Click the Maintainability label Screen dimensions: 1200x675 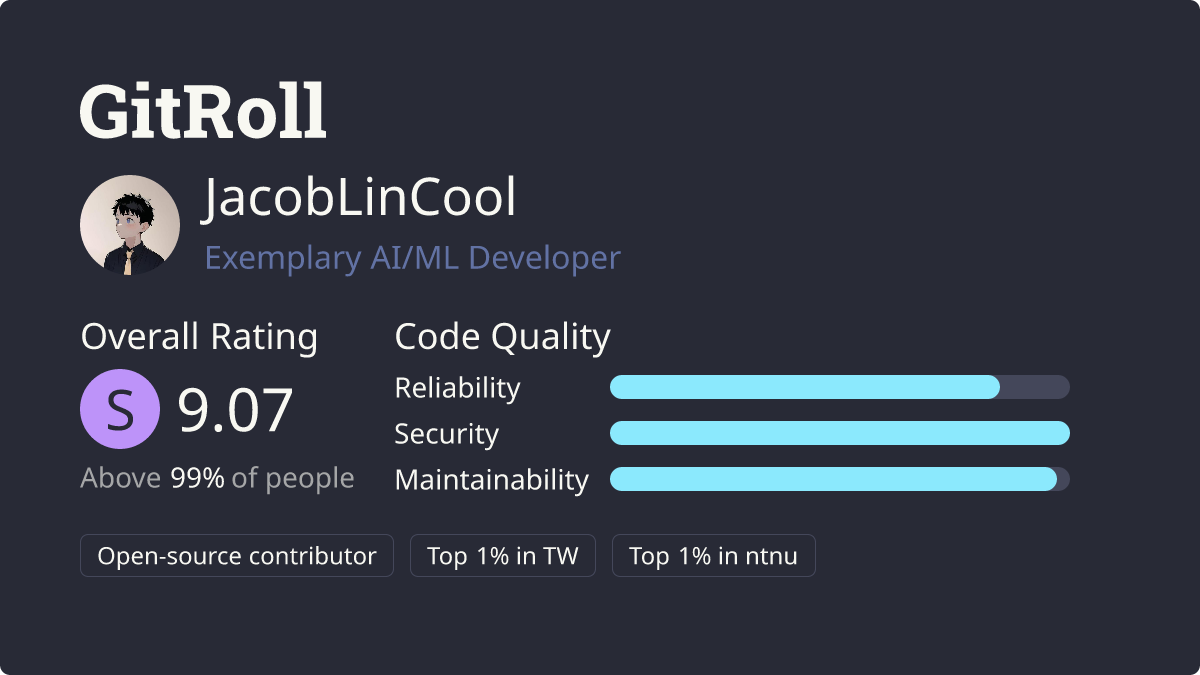pyautogui.click(x=492, y=480)
